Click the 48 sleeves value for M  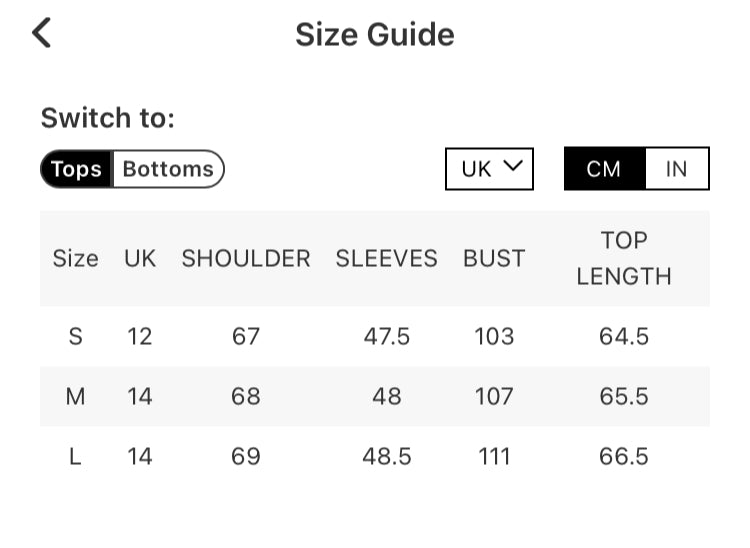(386, 396)
